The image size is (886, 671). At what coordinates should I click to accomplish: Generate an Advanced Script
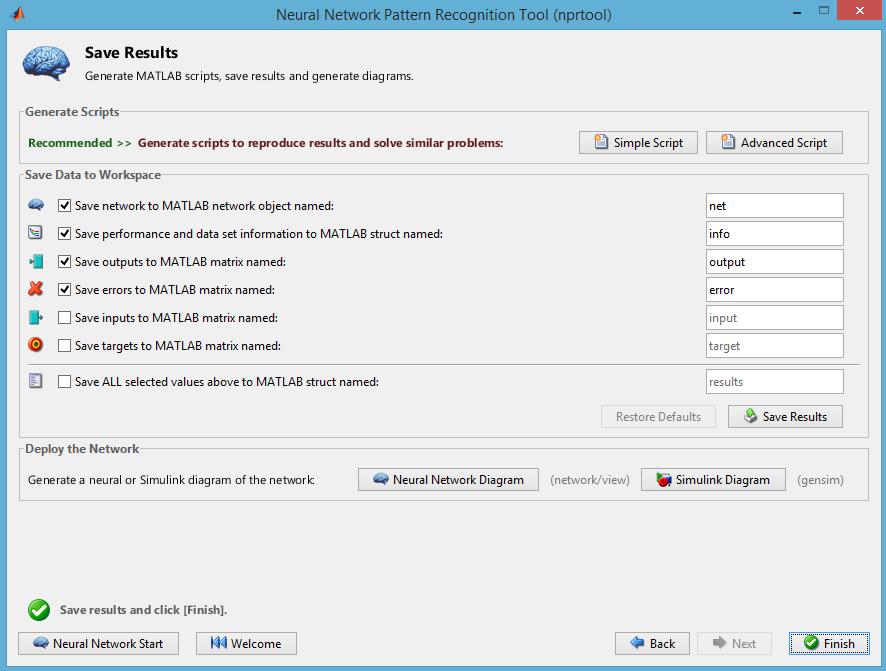tap(774, 142)
